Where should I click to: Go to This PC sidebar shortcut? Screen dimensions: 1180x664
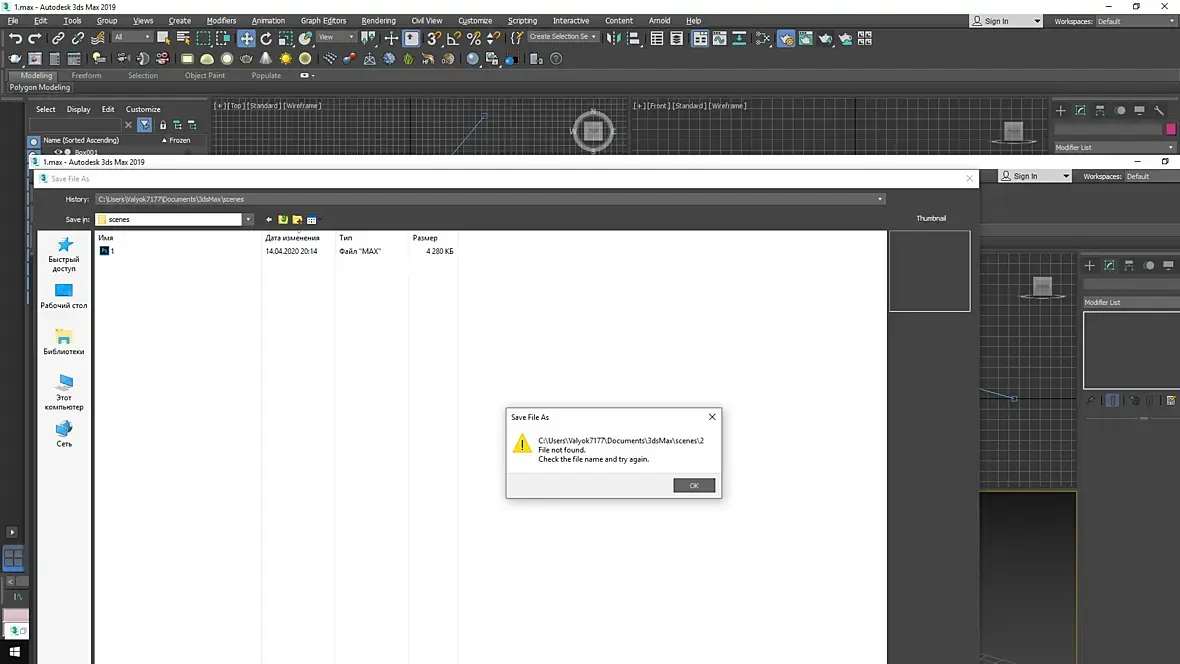[x=64, y=392]
